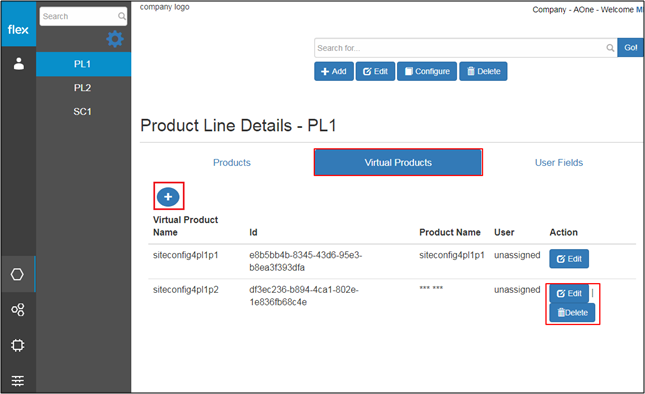Click the top Edit toolbar button
The height and width of the screenshot is (394, 645).
[x=375, y=72]
